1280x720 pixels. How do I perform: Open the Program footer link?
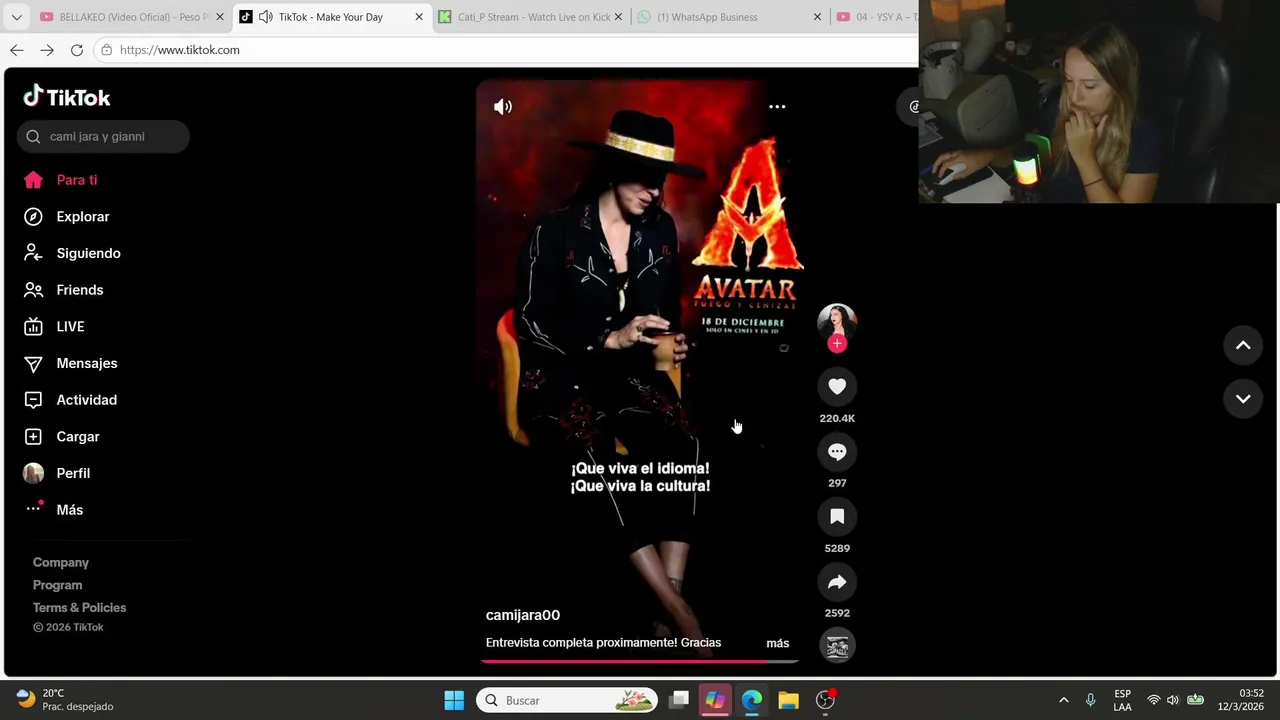(57, 585)
